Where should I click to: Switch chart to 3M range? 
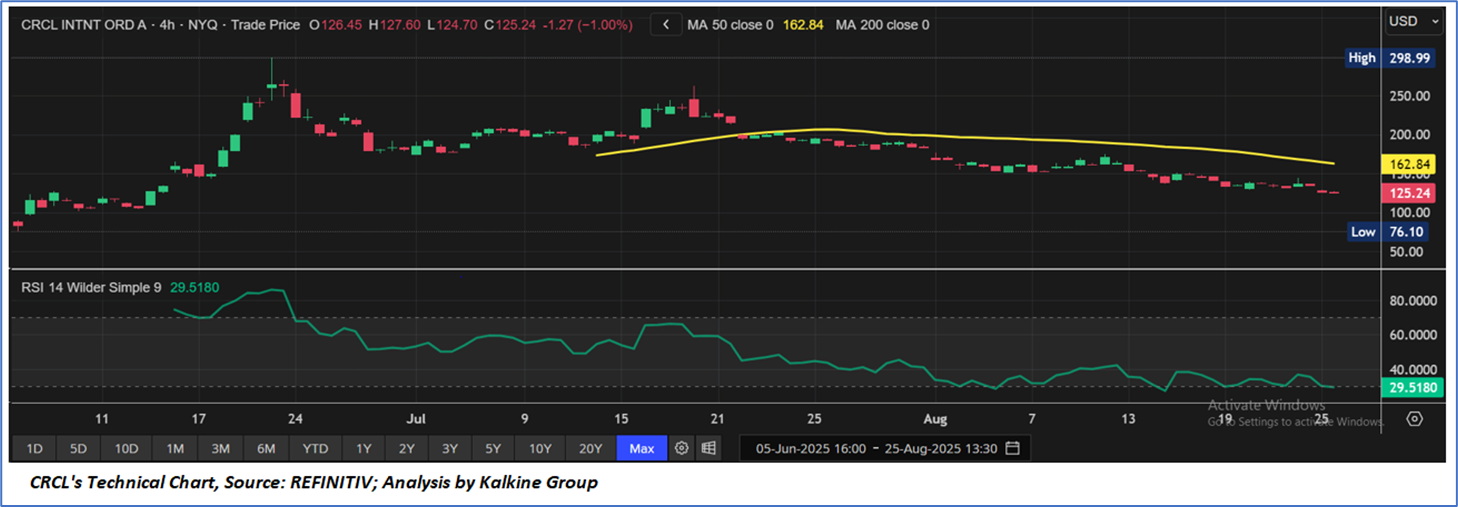coord(221,448)
